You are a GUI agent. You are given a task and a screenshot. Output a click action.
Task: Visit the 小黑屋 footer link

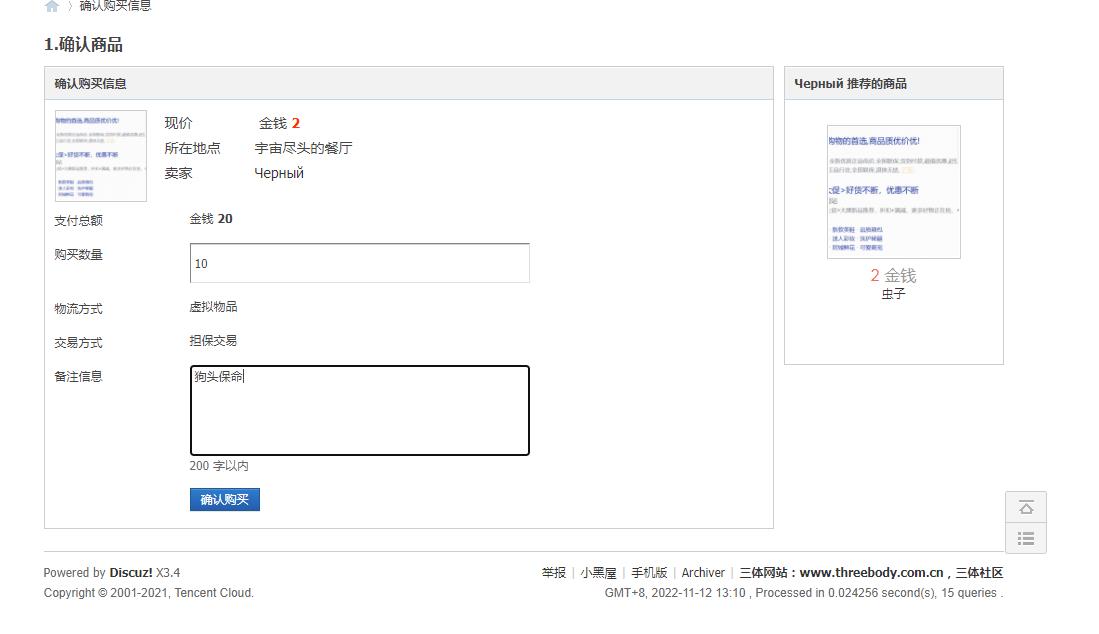[598, 573]
